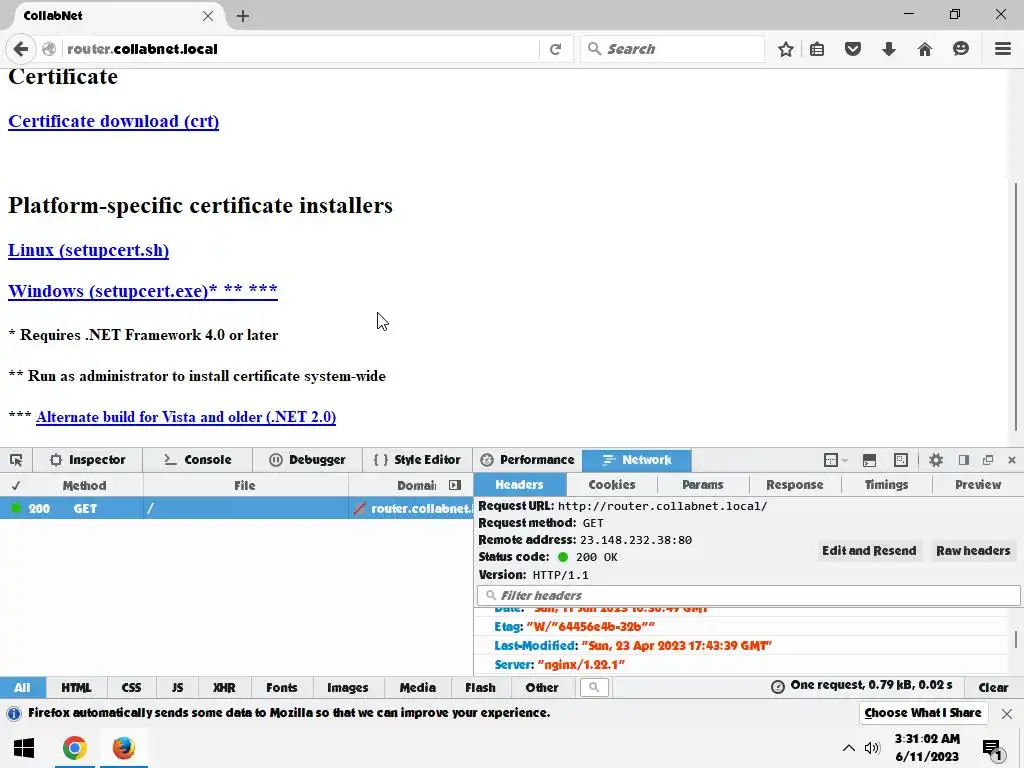The image size is (1024, 768).
Task: Close the CollabNet tab
Action: click(208, 16)
